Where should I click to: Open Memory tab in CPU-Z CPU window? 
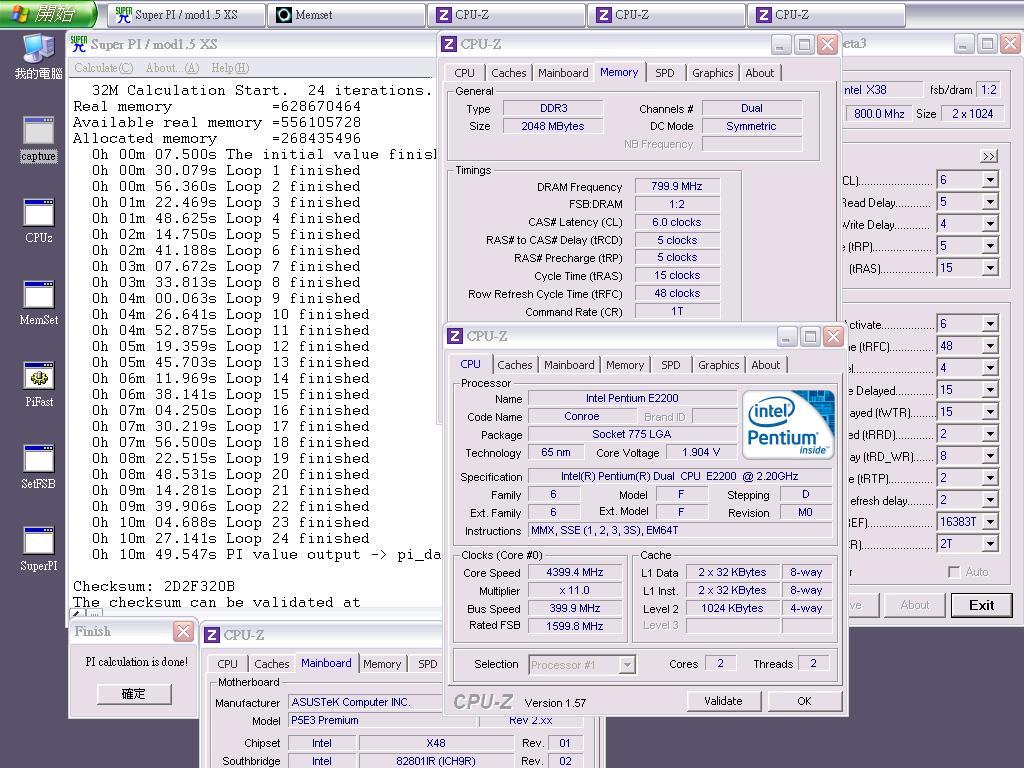(x=624, y=365)
